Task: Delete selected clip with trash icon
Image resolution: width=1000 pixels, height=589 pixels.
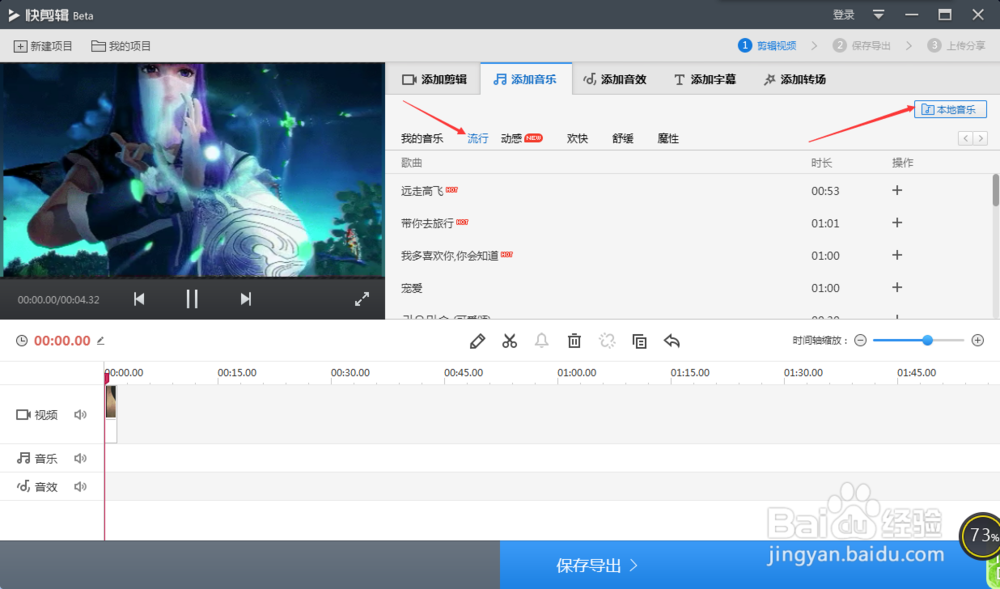Action: 574,341
